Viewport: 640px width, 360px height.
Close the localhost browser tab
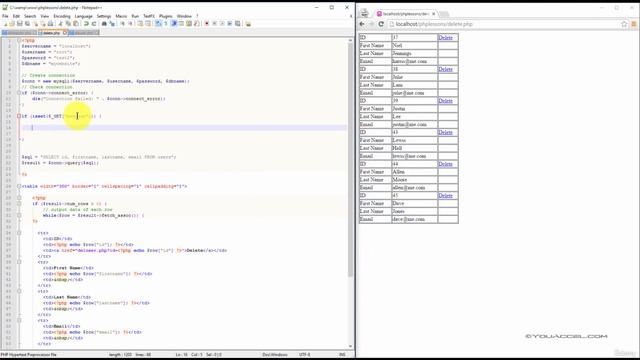[433, 13]
